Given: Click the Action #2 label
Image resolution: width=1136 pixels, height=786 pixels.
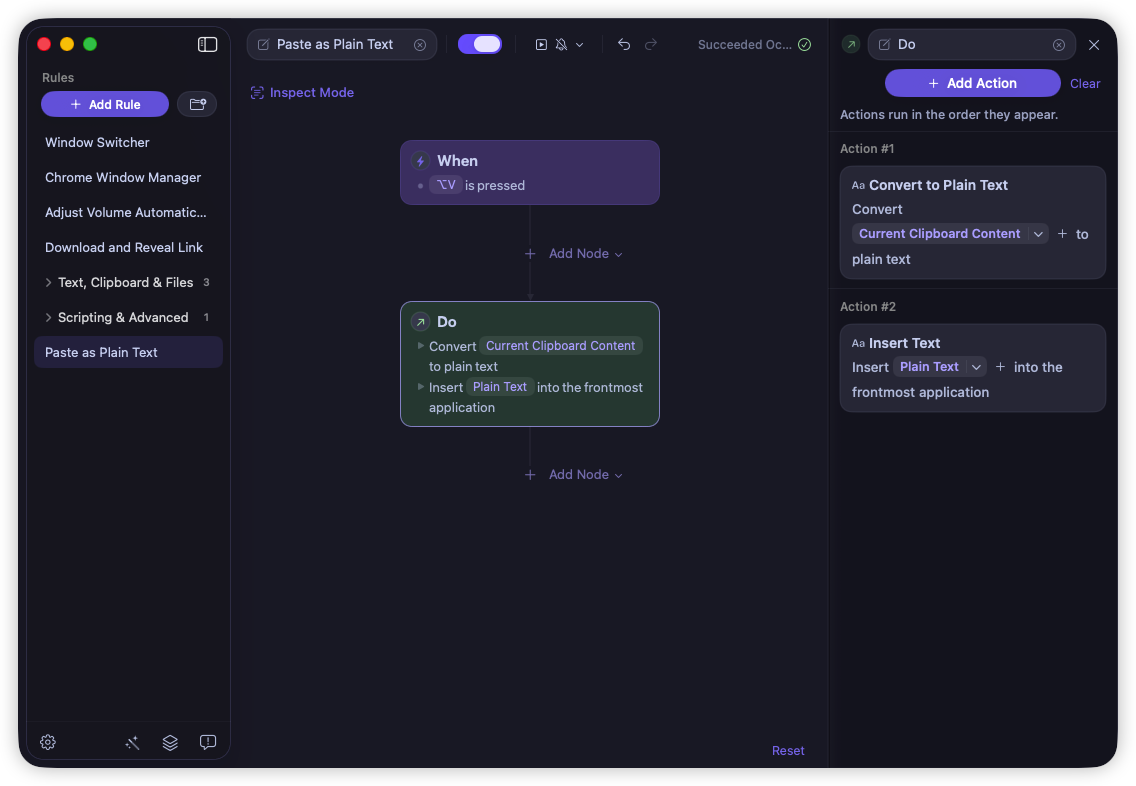Looking at the screenshot, I should coord(867,306).
